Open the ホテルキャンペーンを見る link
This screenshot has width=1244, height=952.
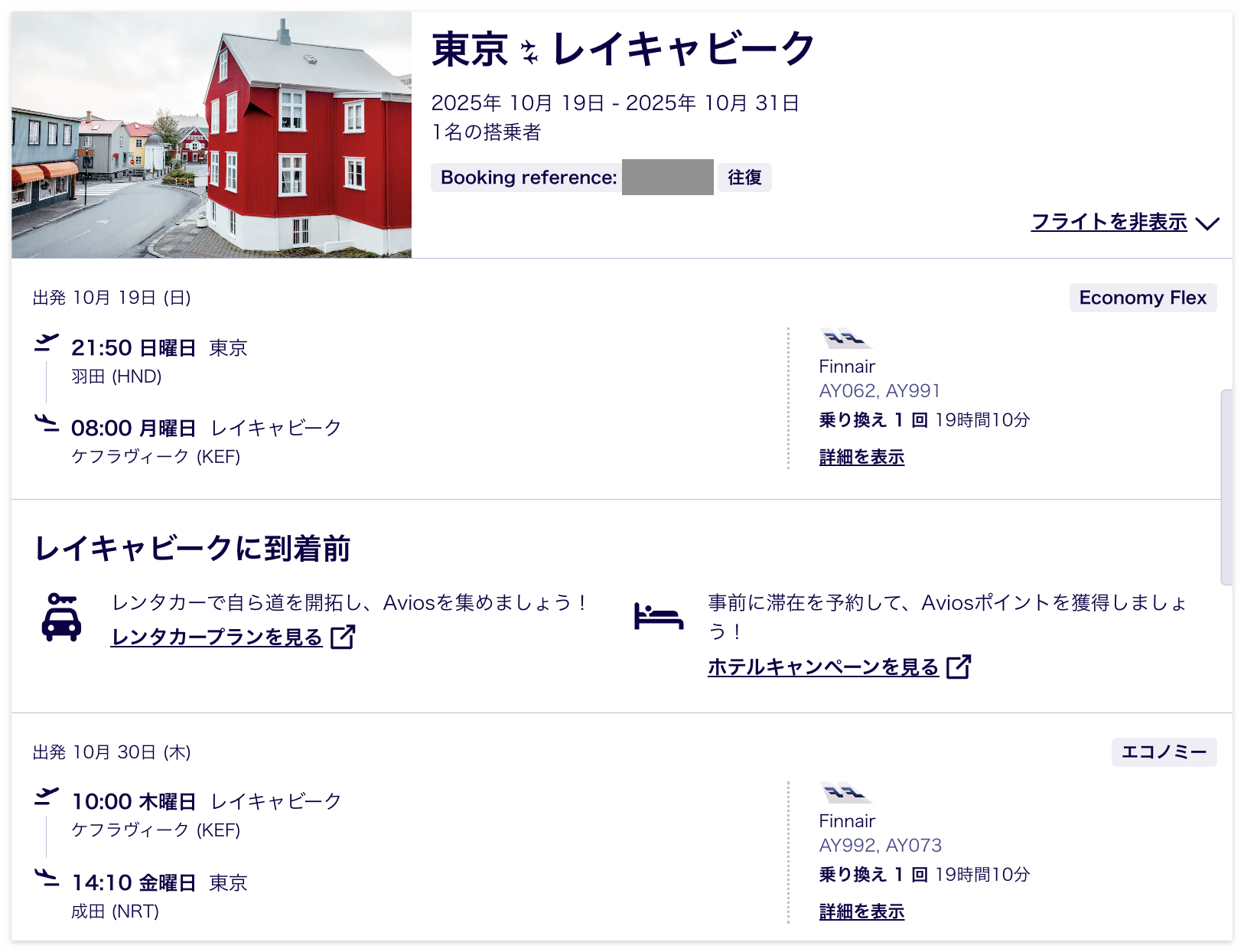pos(823,667)
